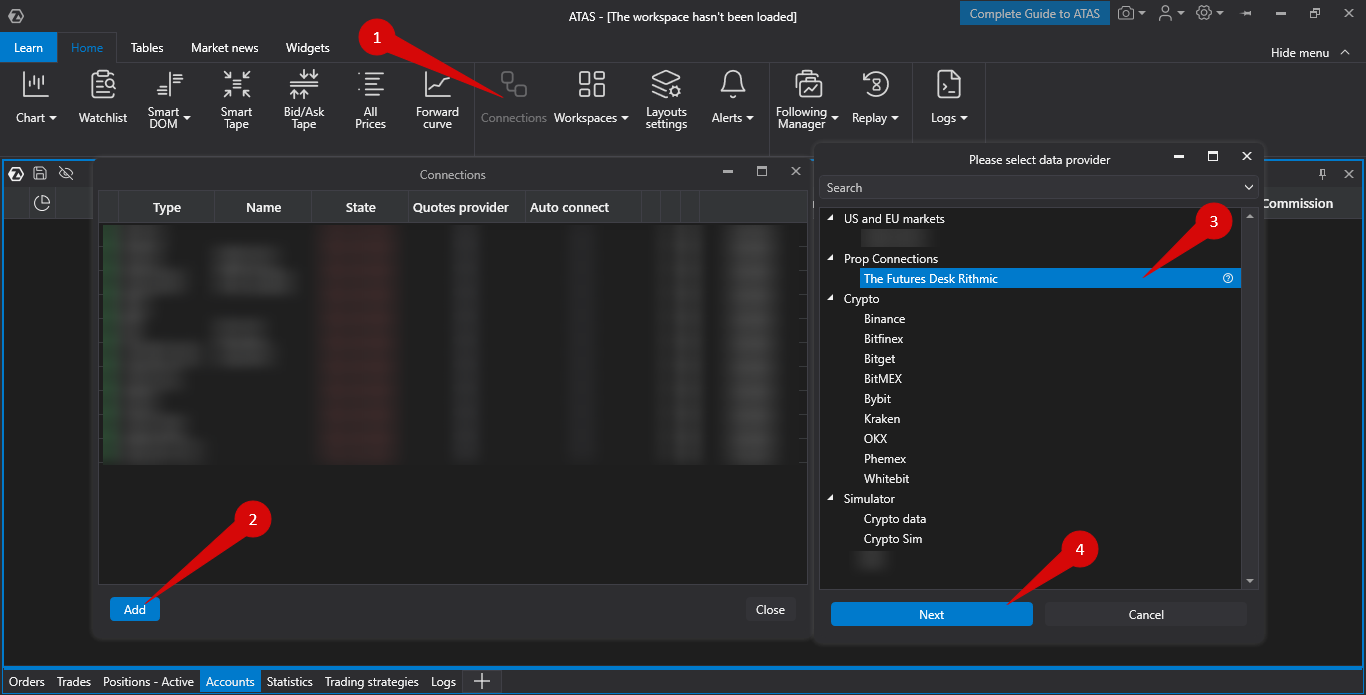
Task: Click the Quotes provider column header
Action: (x=461, y=207)
